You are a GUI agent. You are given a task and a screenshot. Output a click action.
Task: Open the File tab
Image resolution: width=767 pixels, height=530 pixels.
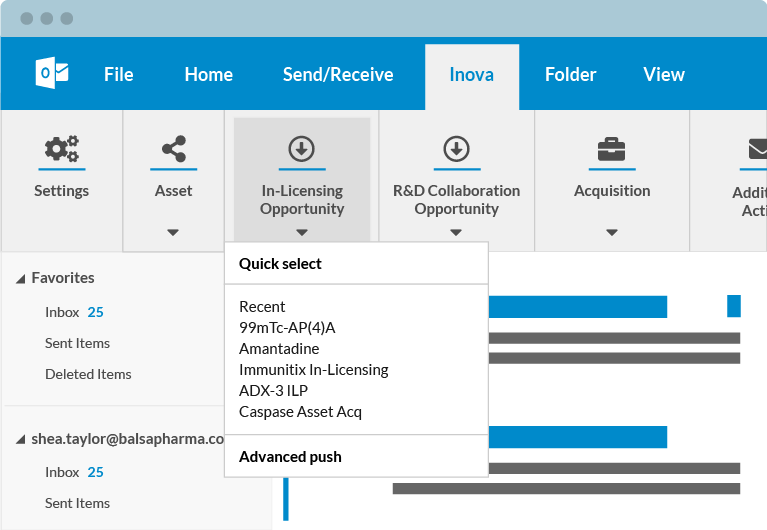tap(118, 74)
